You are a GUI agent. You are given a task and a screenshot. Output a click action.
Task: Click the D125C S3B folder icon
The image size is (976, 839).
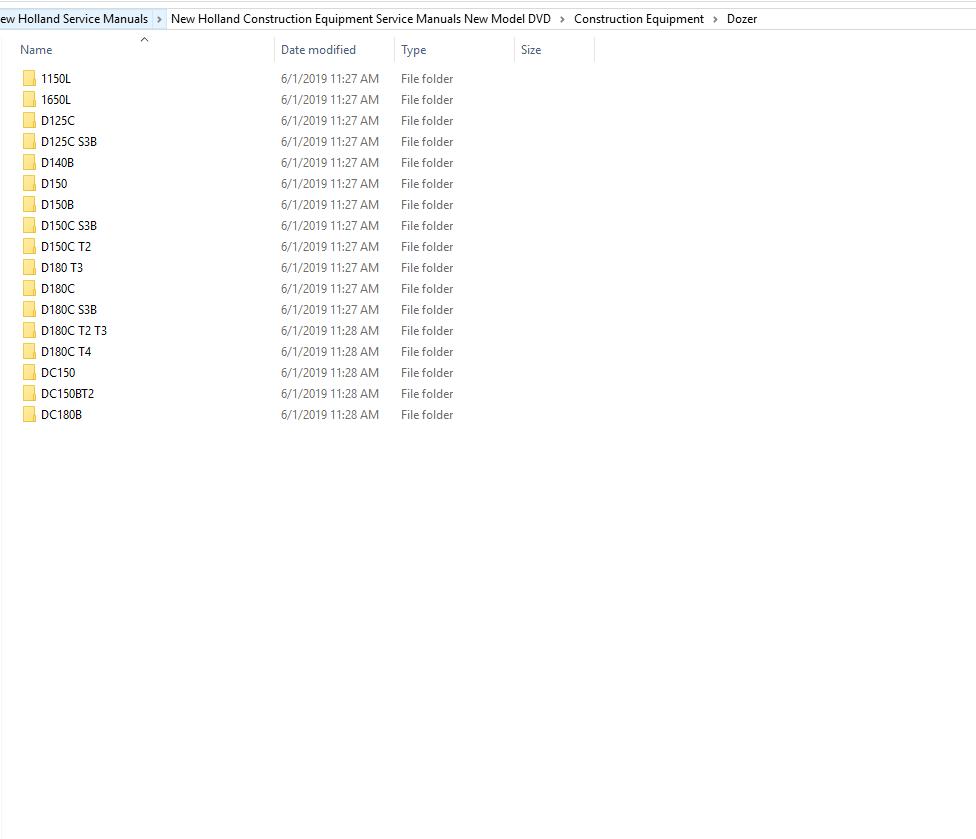[x=29, y=141]
